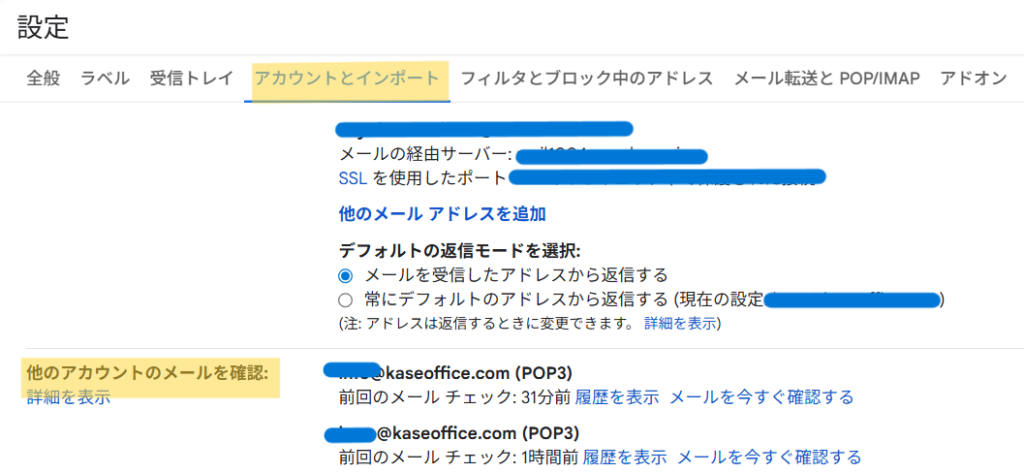Select メールを受信したアドレスから返信する radio option
This screenshot has width=1024, height=473.
(x=346, y=275)
